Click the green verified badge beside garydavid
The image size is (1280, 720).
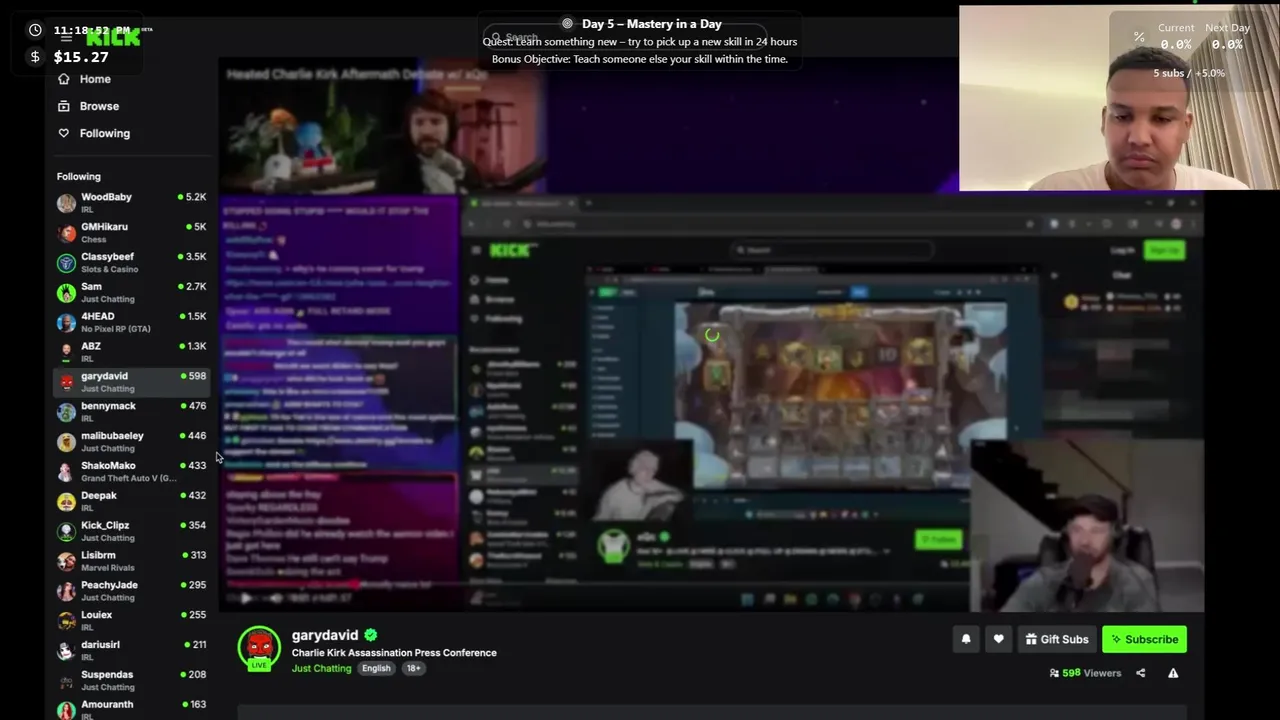click(x=371, y=635)
